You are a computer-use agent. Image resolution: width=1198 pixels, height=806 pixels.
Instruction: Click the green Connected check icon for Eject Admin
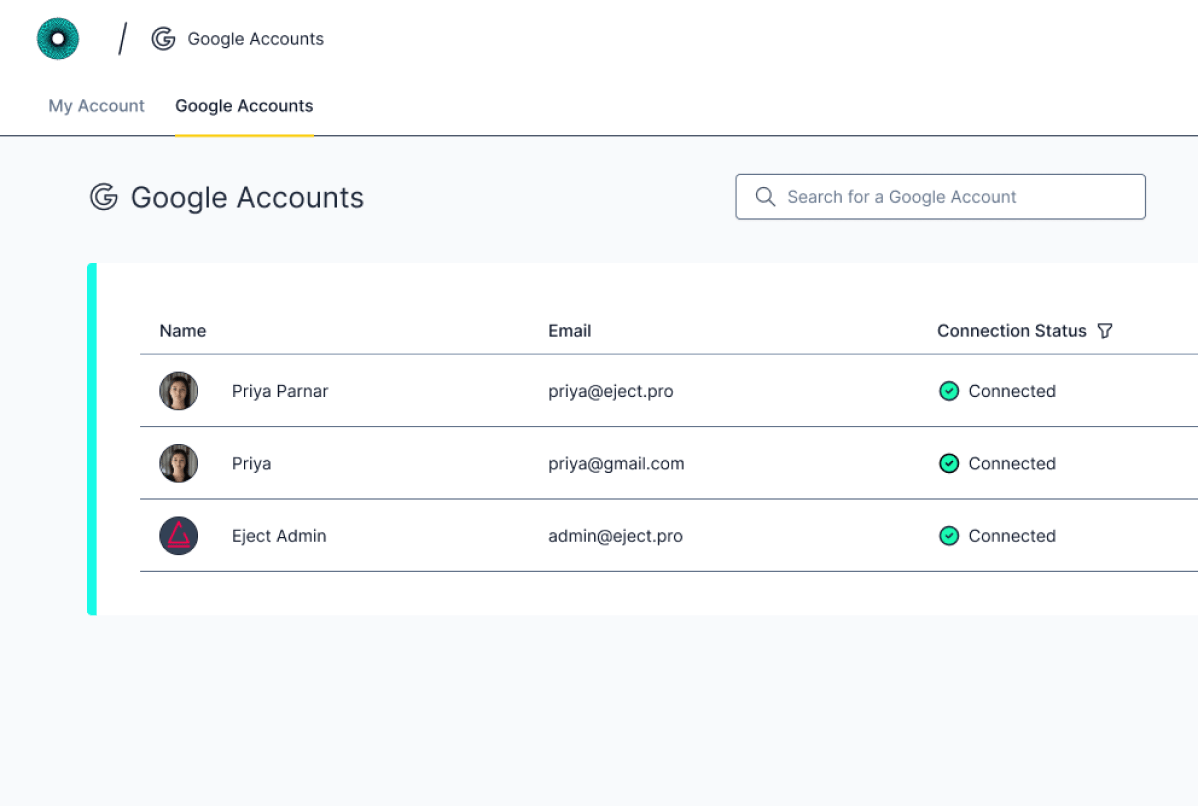948,536
